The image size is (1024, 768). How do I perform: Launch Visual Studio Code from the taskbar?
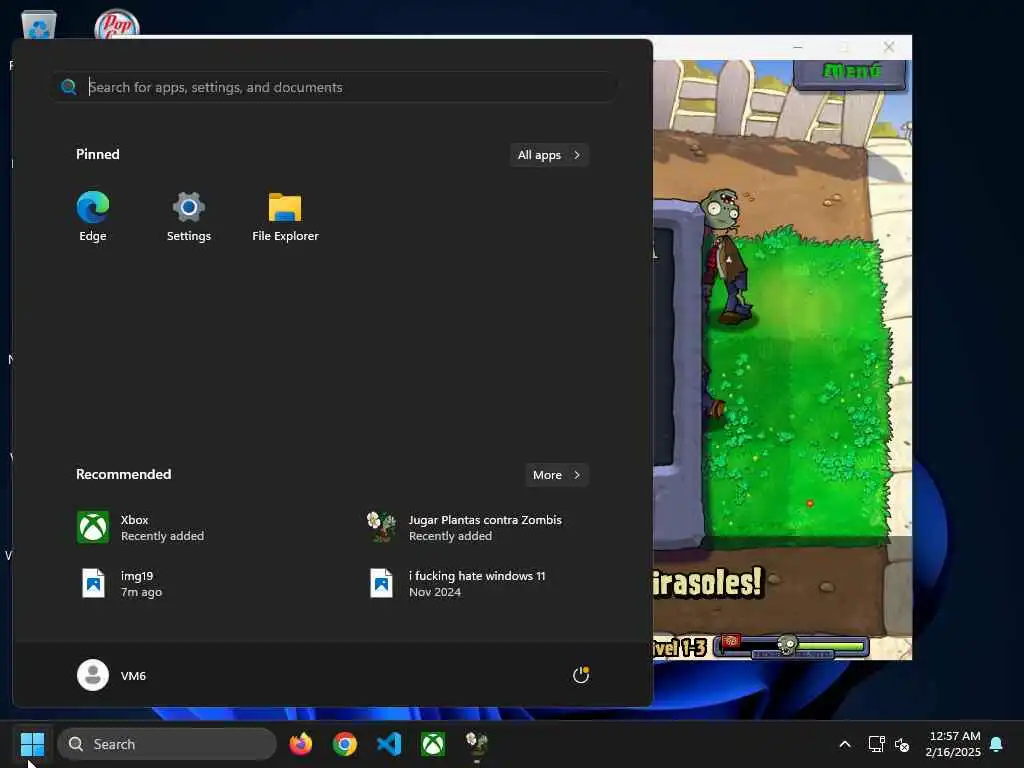[x=389, y=744]
